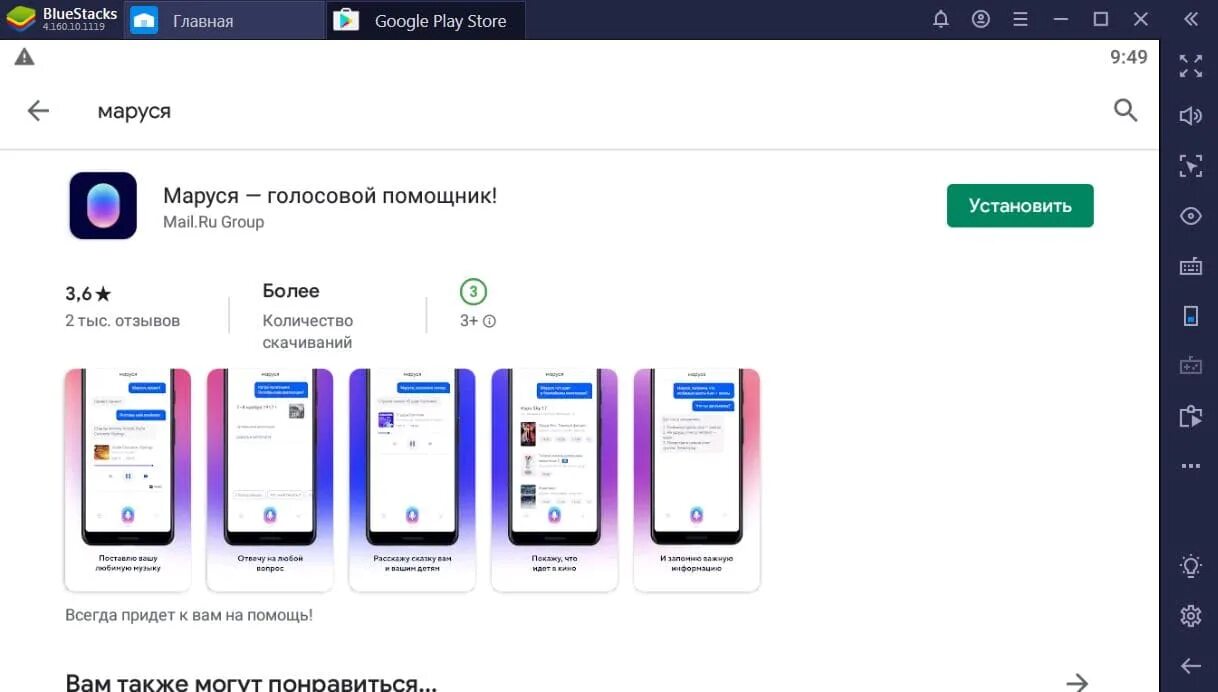Image resolution: width=1218 pixels, height=692 pixels.
Task: Toggle the eye overlay icon
Action: [x=1190, y=216]
